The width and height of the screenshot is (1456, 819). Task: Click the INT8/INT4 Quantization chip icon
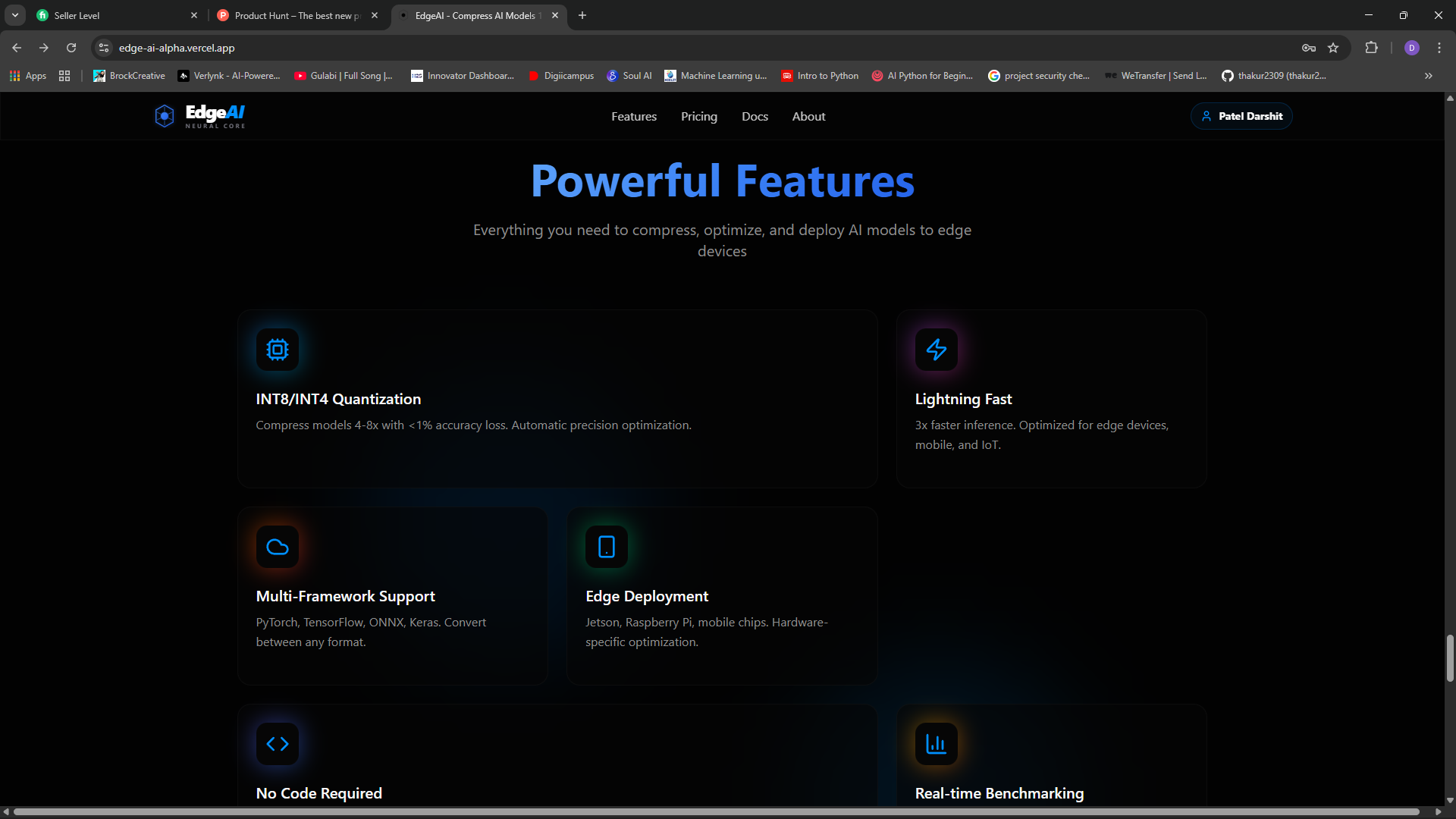pos(277,350)
